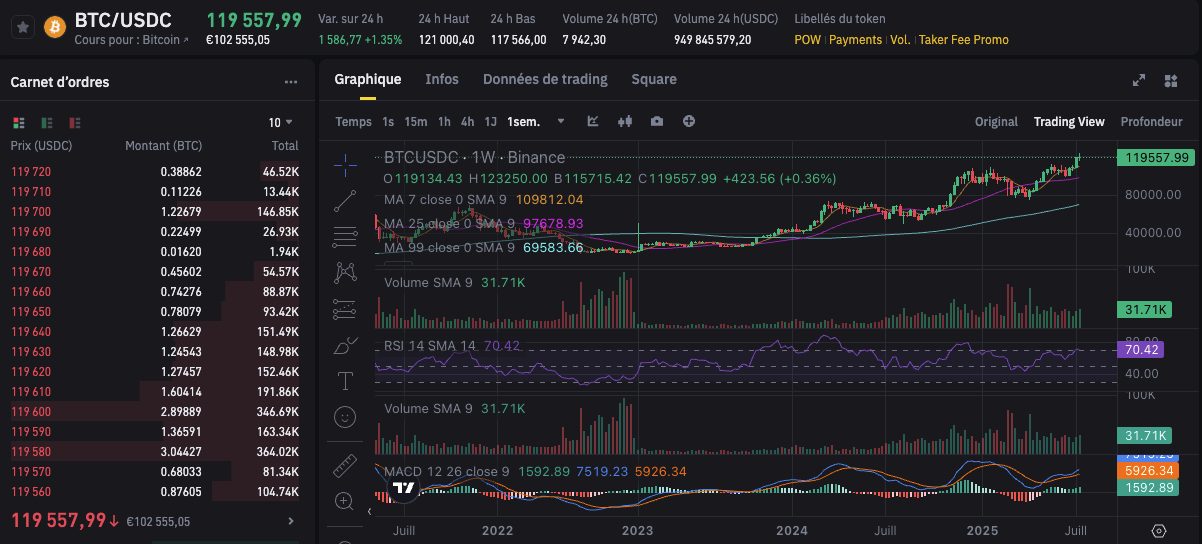Switch to Graphique tab

(368, 79)
